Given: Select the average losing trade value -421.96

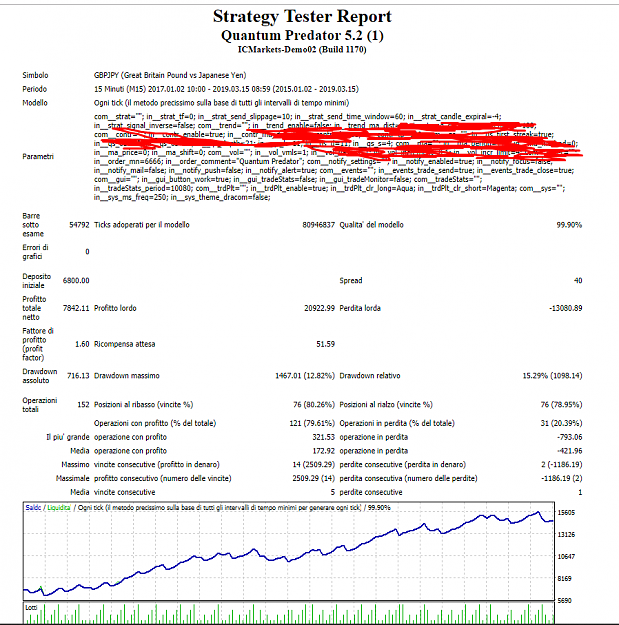Looking at the screenshot, I should (569, 451).
